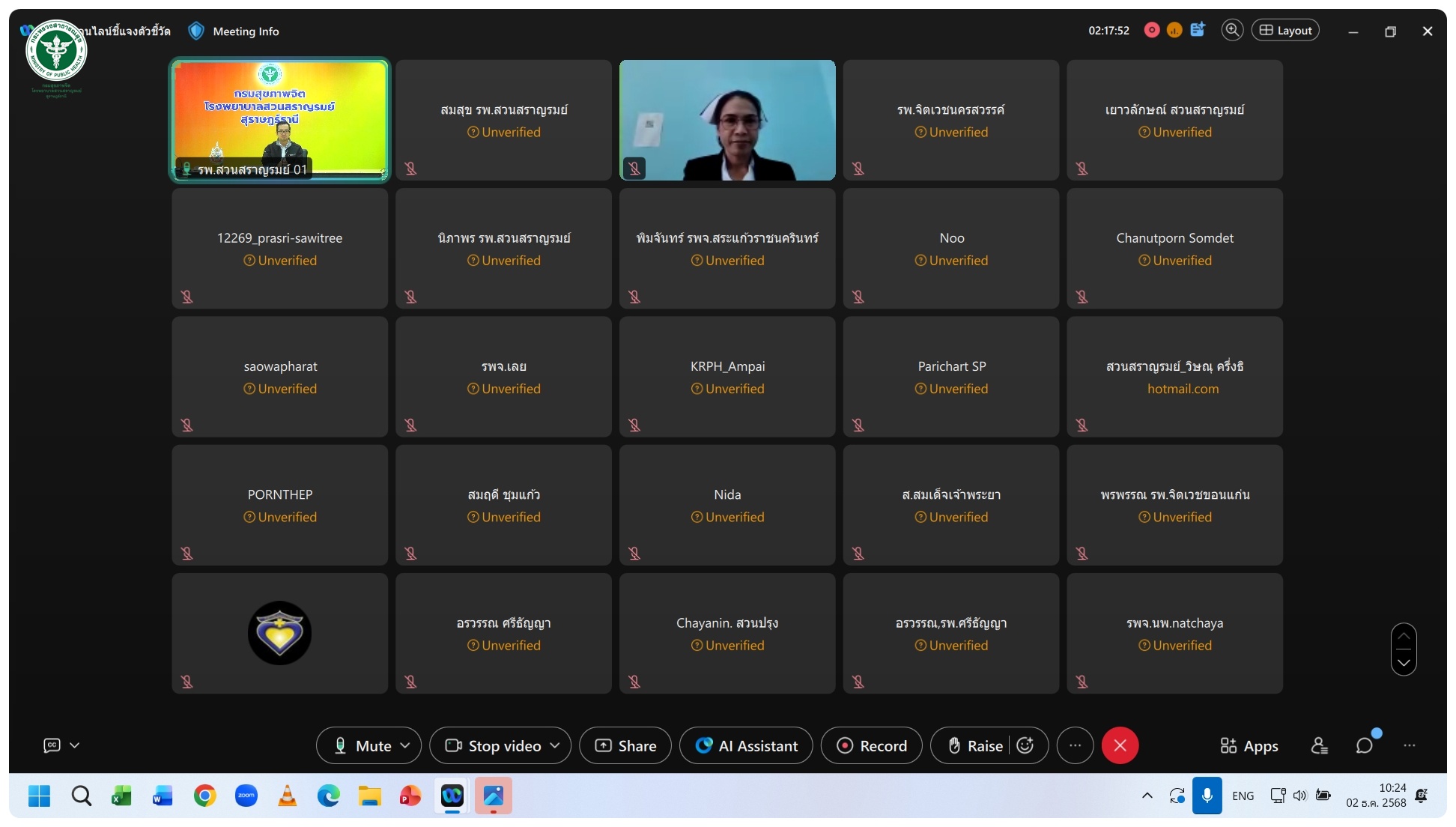Image resolution: width=1456 pixels, height=827 pixels.
Task: Click the Raise hand button
Action: (974, 745)
